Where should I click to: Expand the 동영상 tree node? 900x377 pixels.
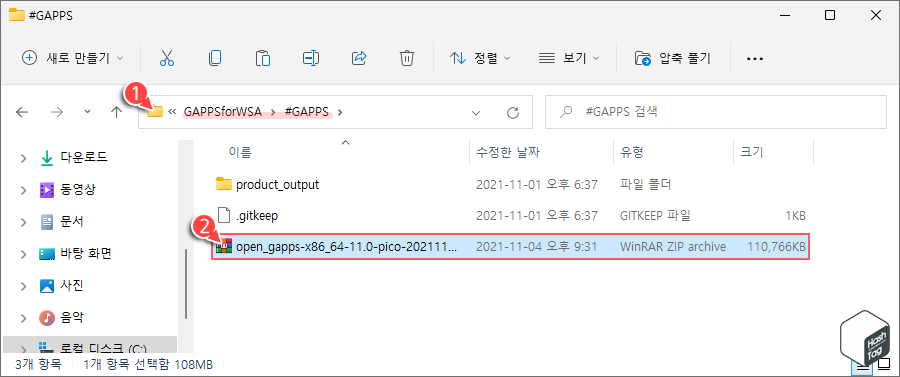pos(24,190)
